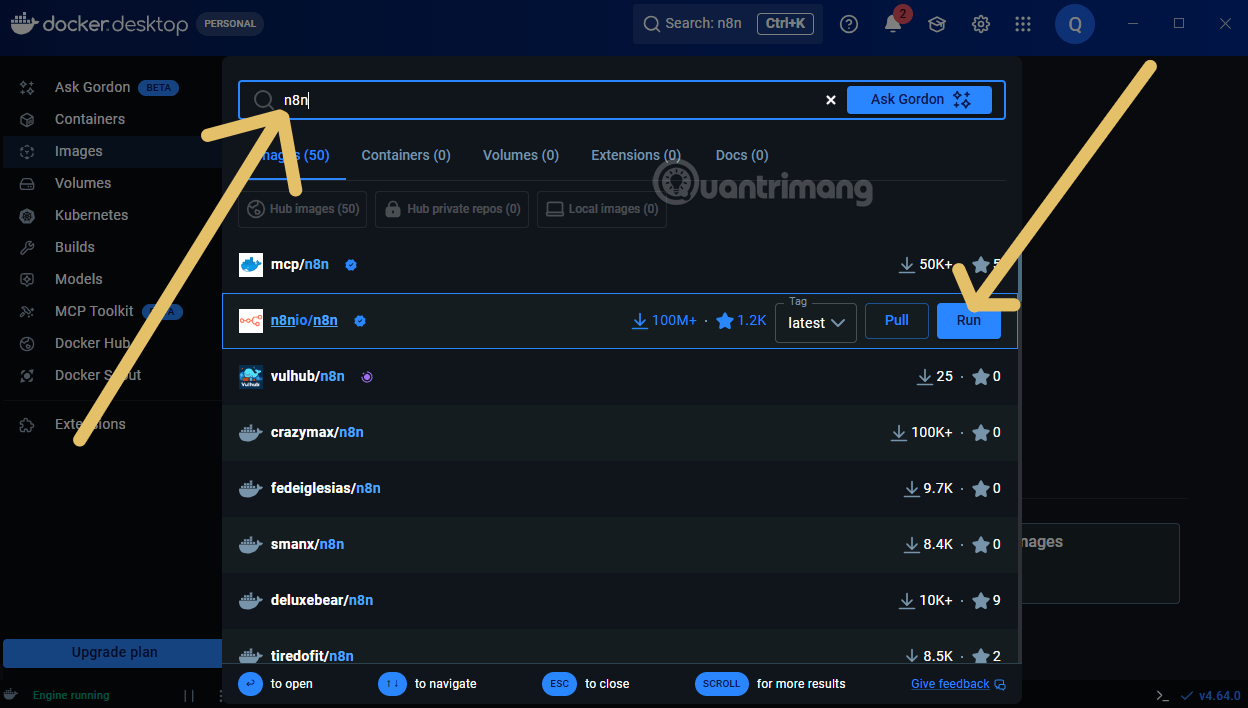Open Ask Gordon in the sidebar
The height and width of the screenshot is (708, 1248).
click(x=92, y=87)
